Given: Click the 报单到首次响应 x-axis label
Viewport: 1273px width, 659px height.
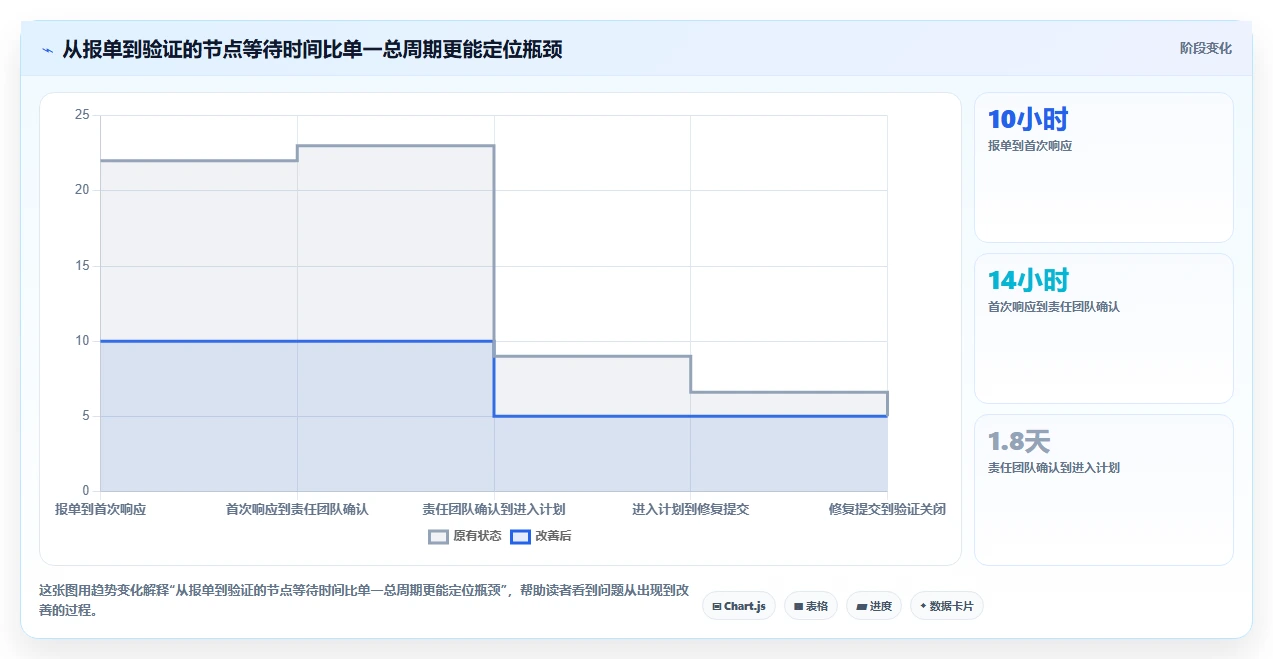Looking at the screenshot, I should point(100,509).
